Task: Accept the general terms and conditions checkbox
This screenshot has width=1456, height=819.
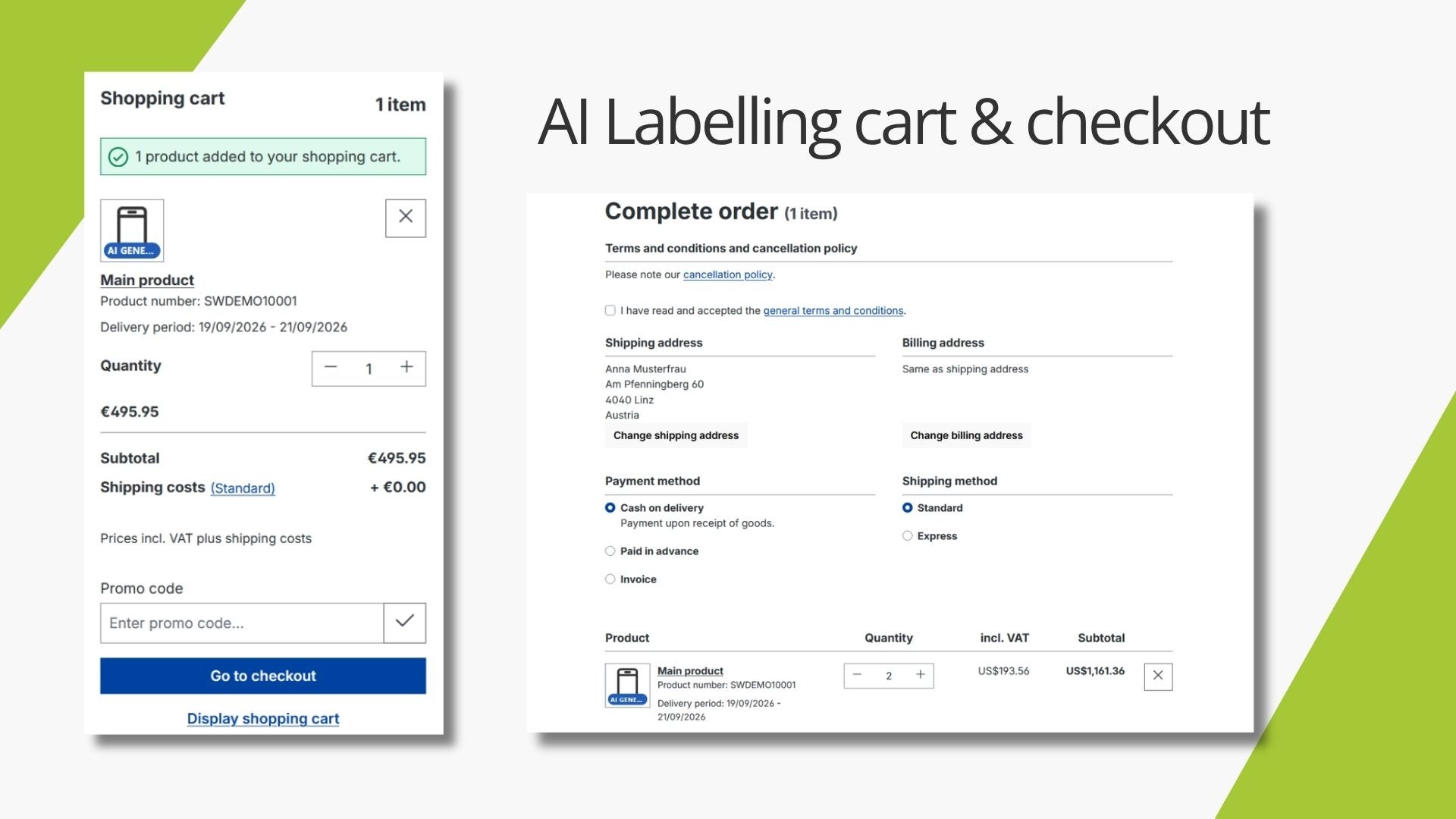Action: 610,310
